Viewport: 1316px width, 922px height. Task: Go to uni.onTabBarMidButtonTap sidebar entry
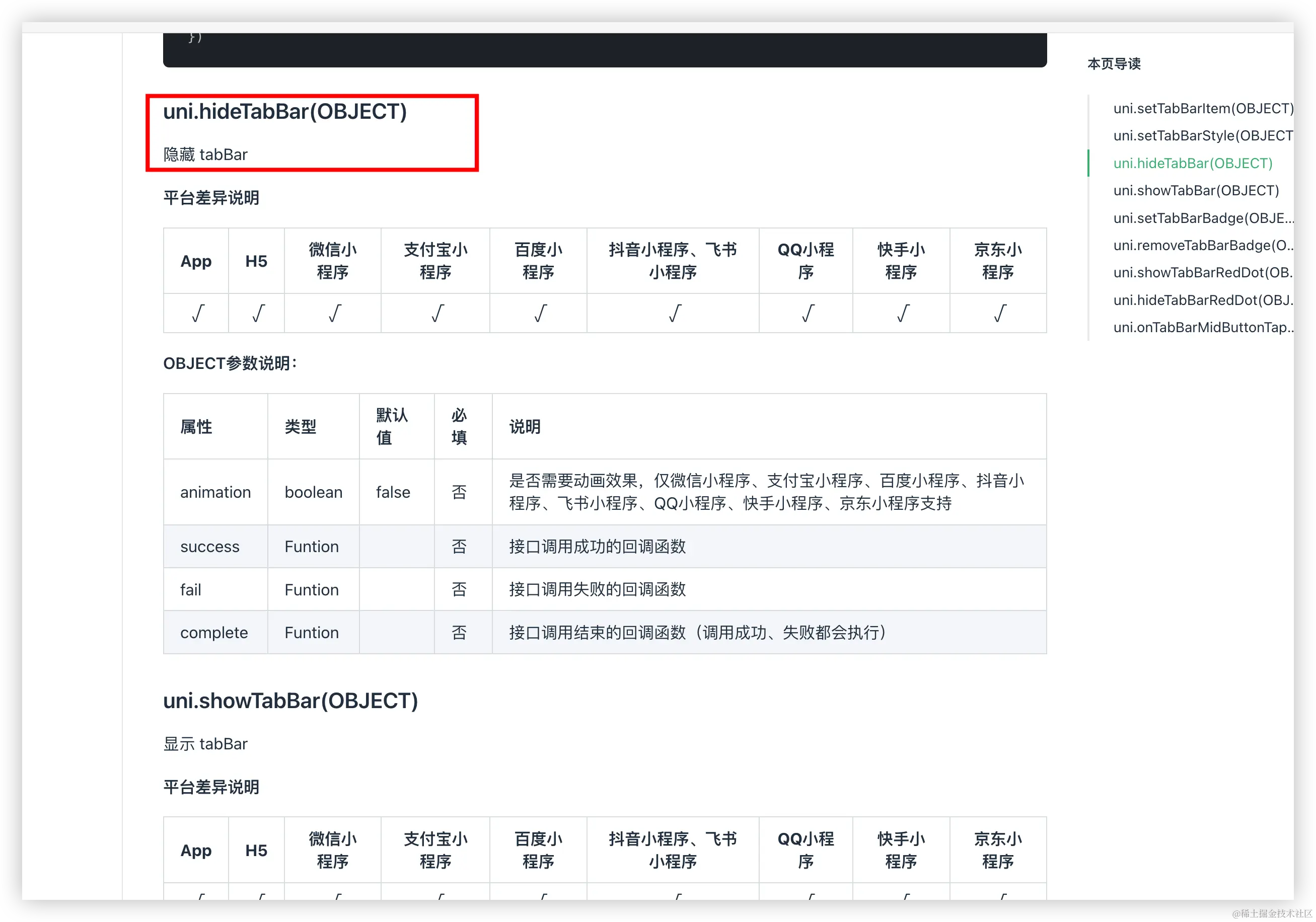click(1202, 327)
